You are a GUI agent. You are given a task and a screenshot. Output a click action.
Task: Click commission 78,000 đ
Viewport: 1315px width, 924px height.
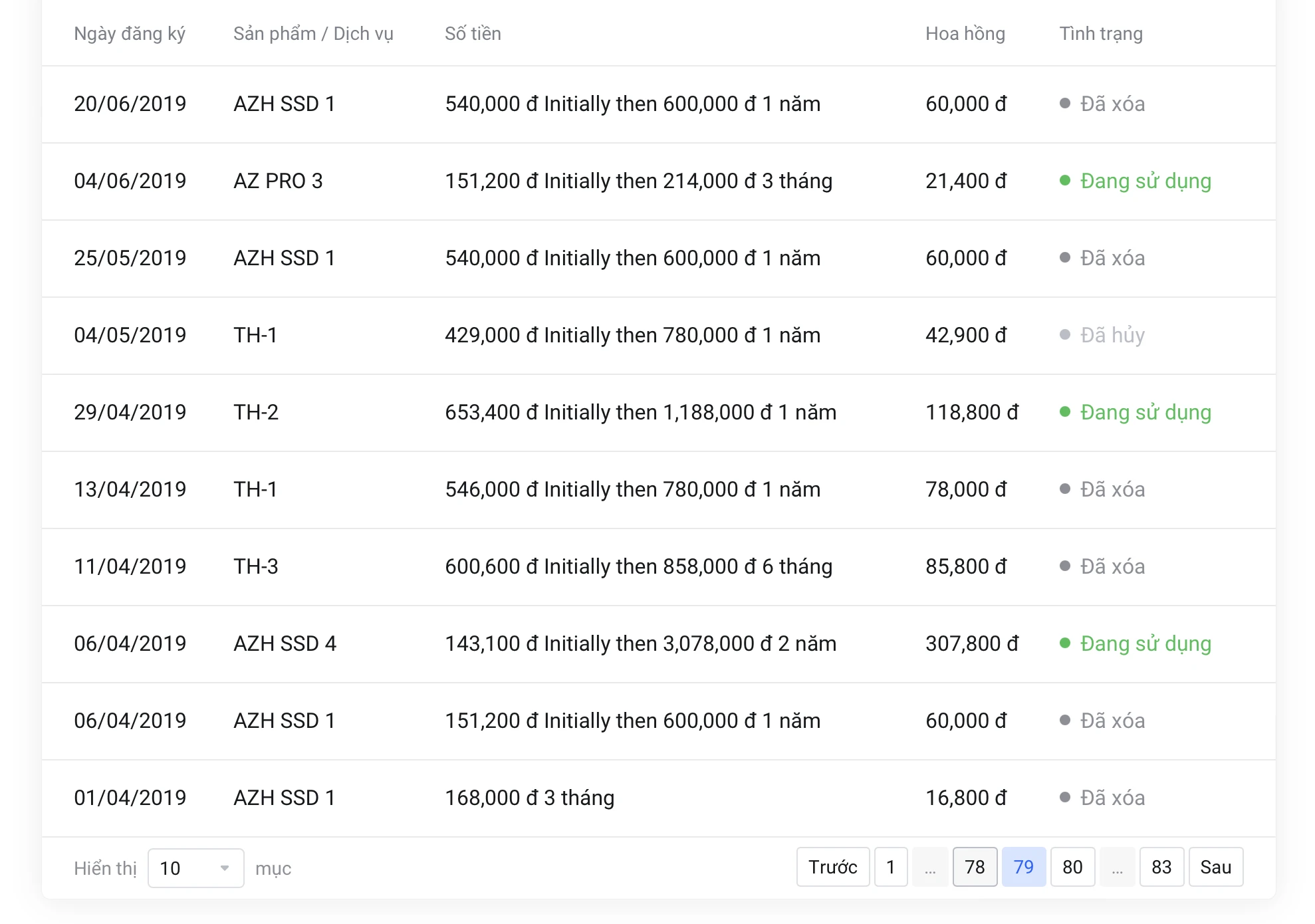coord(966,489)
